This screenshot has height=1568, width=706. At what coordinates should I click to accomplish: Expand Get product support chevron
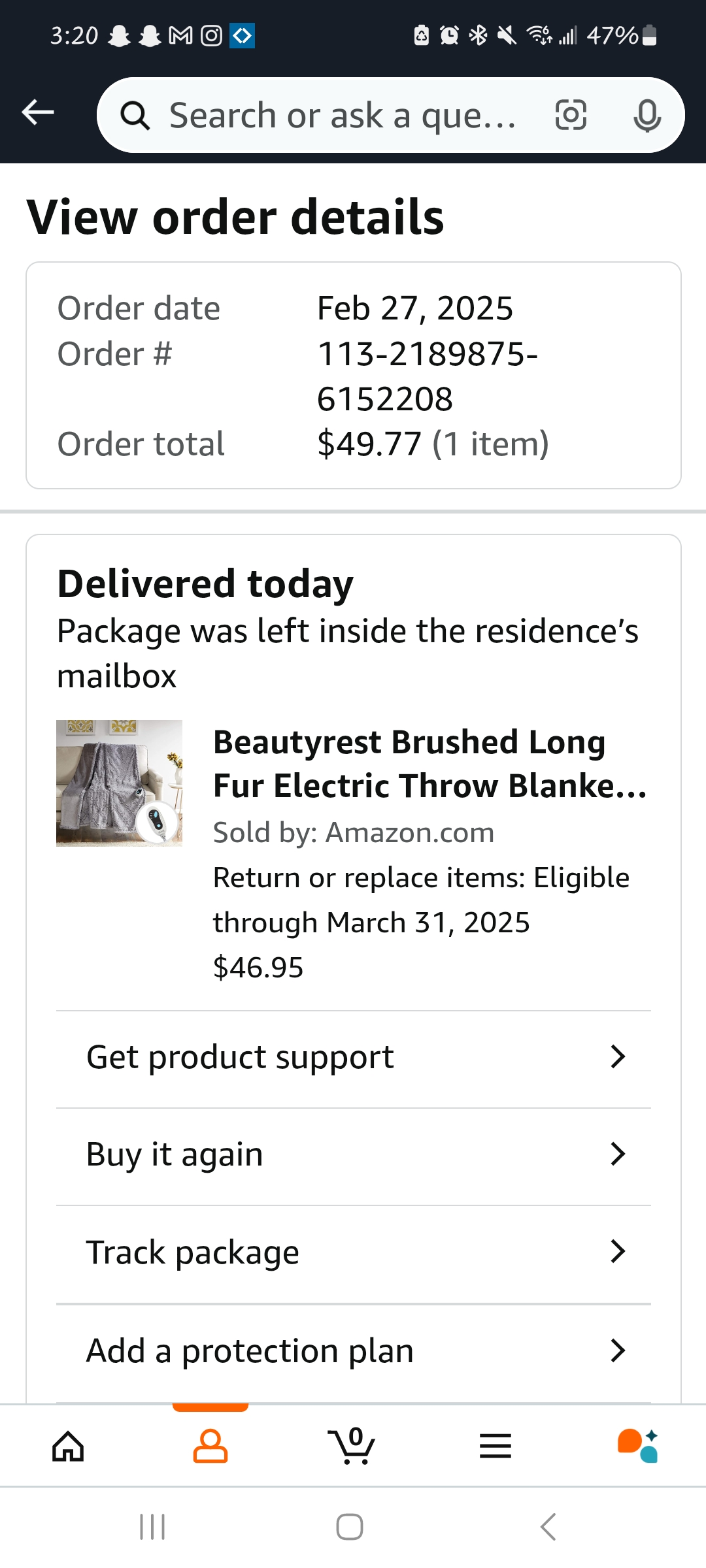(618, 1056)
